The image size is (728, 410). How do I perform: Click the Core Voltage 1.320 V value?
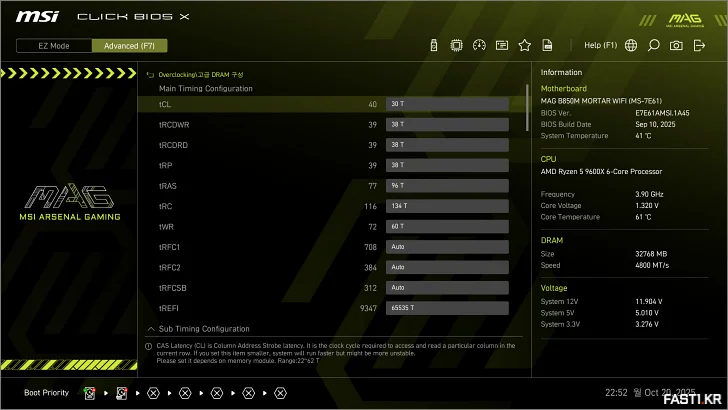(x=647, y=206)
